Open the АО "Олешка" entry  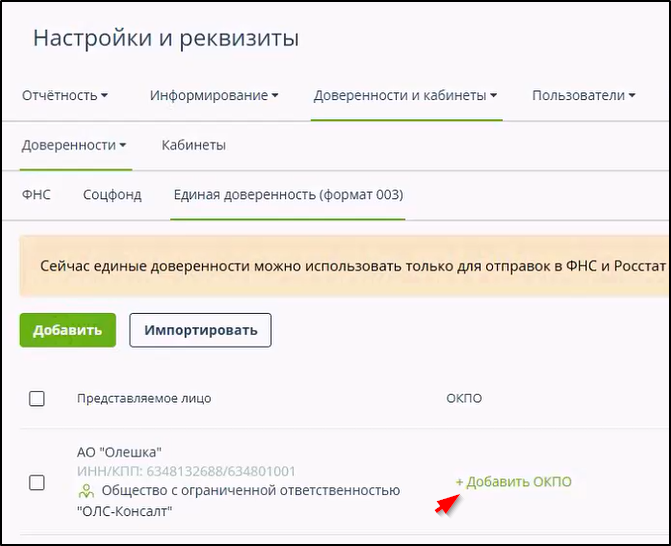119,451
